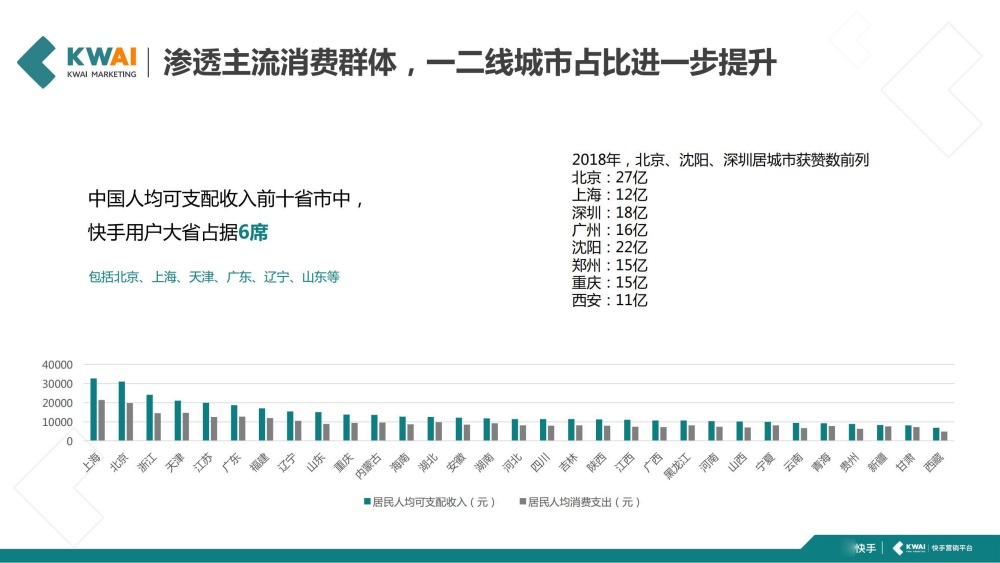1000x563 pixels.
Task: Click the line 沈阳：22亿
Action: point(609,247)
